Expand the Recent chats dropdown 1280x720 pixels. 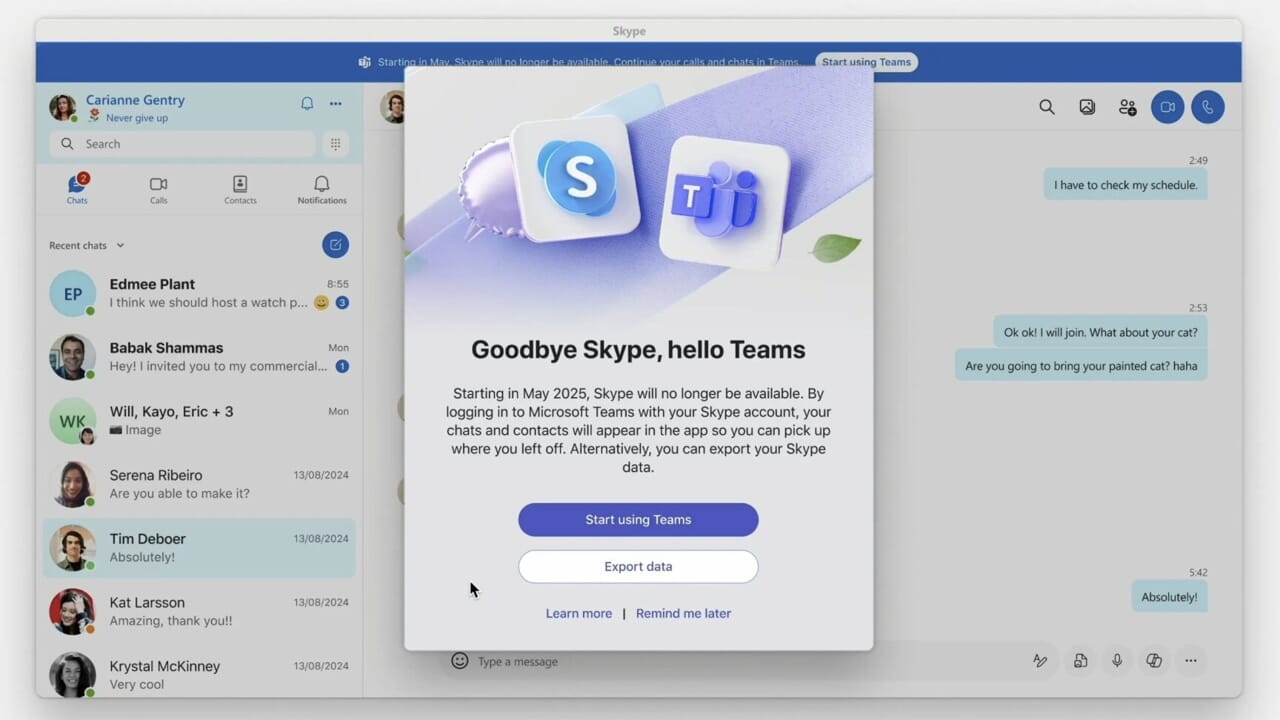click(x=87, y=245)
